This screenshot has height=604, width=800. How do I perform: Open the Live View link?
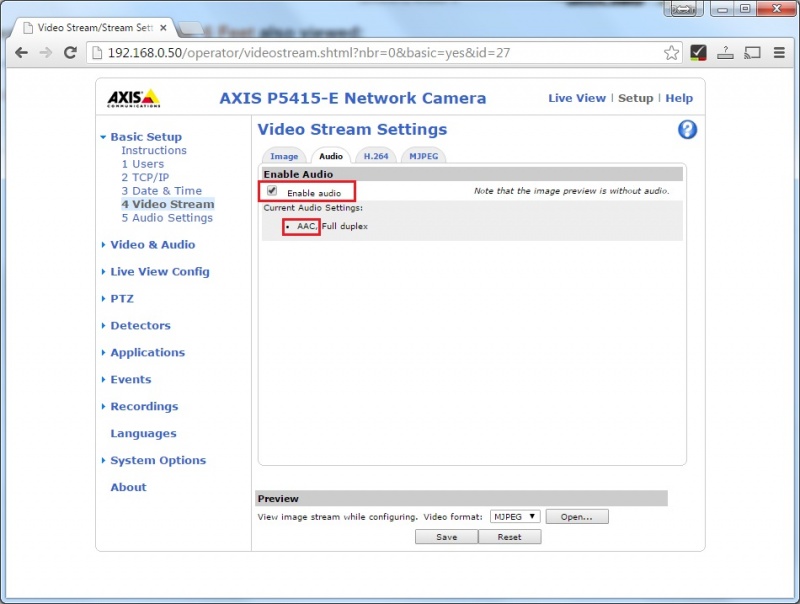coord(577,98)
